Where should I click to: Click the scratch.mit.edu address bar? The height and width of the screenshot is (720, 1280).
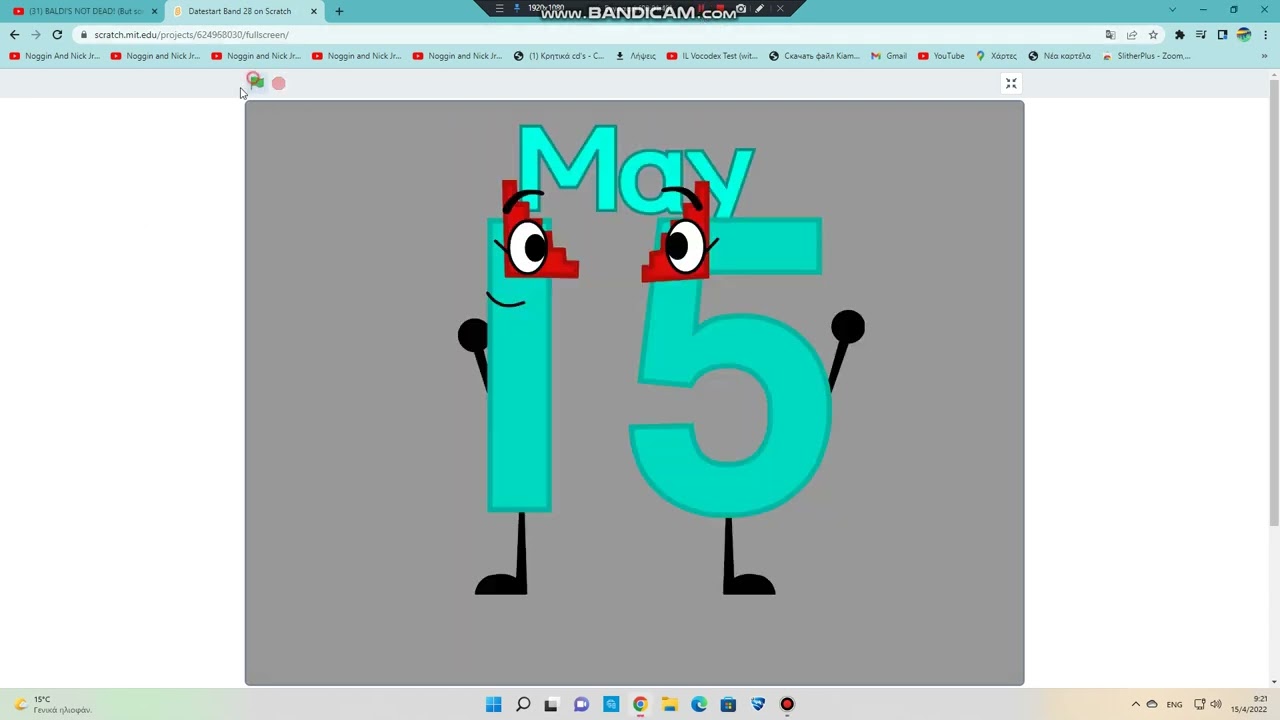590,35
